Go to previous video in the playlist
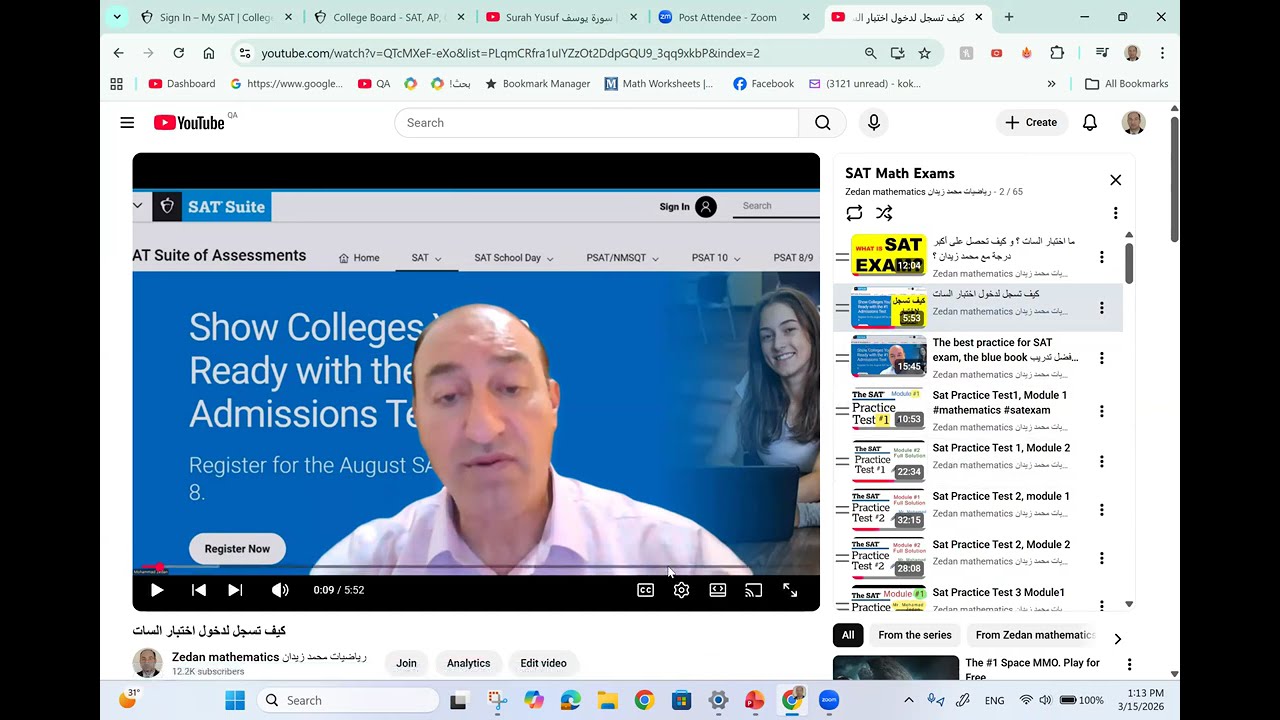The height and width of the screenshot is (720, 1280). pos(199,590)
